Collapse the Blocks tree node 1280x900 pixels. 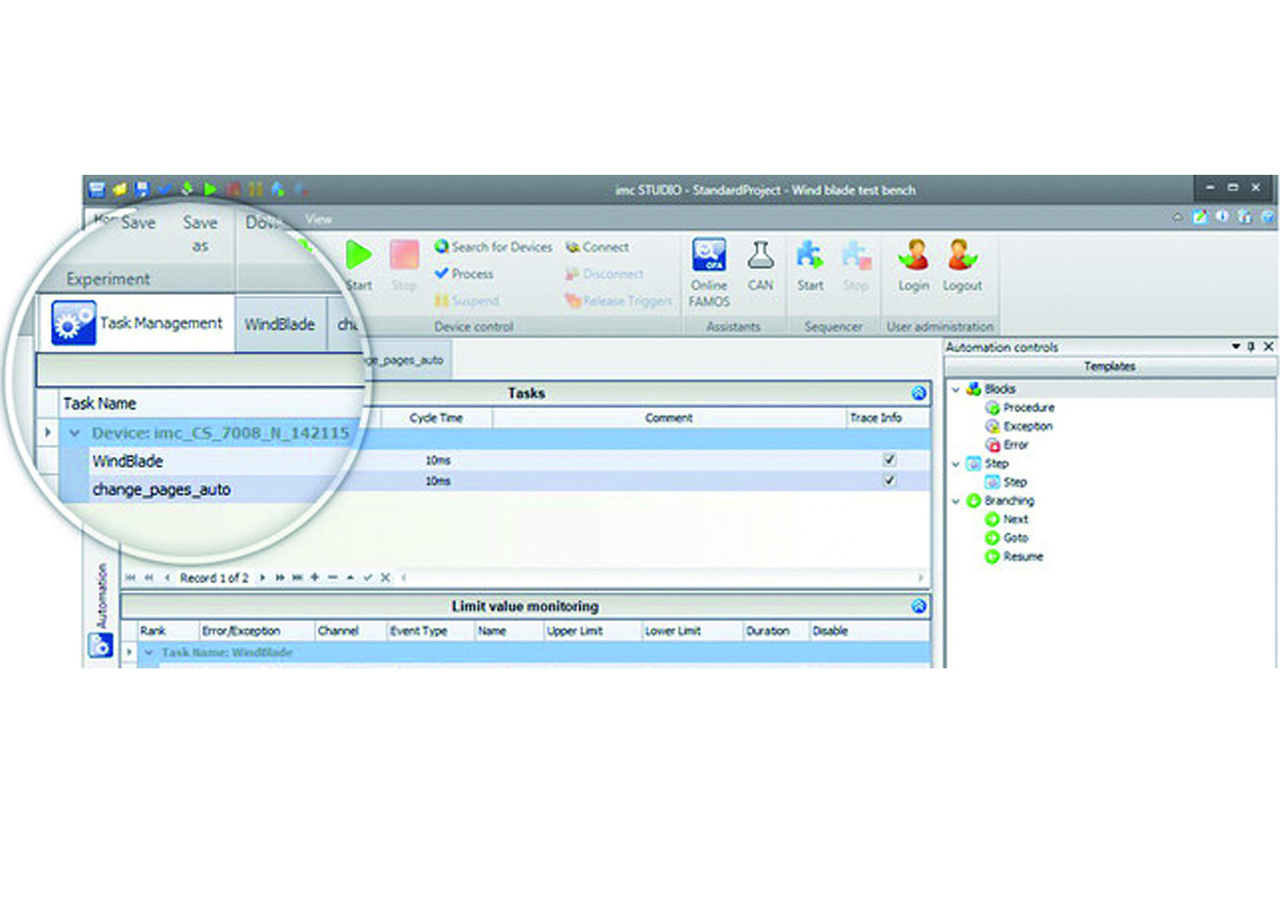955,389
